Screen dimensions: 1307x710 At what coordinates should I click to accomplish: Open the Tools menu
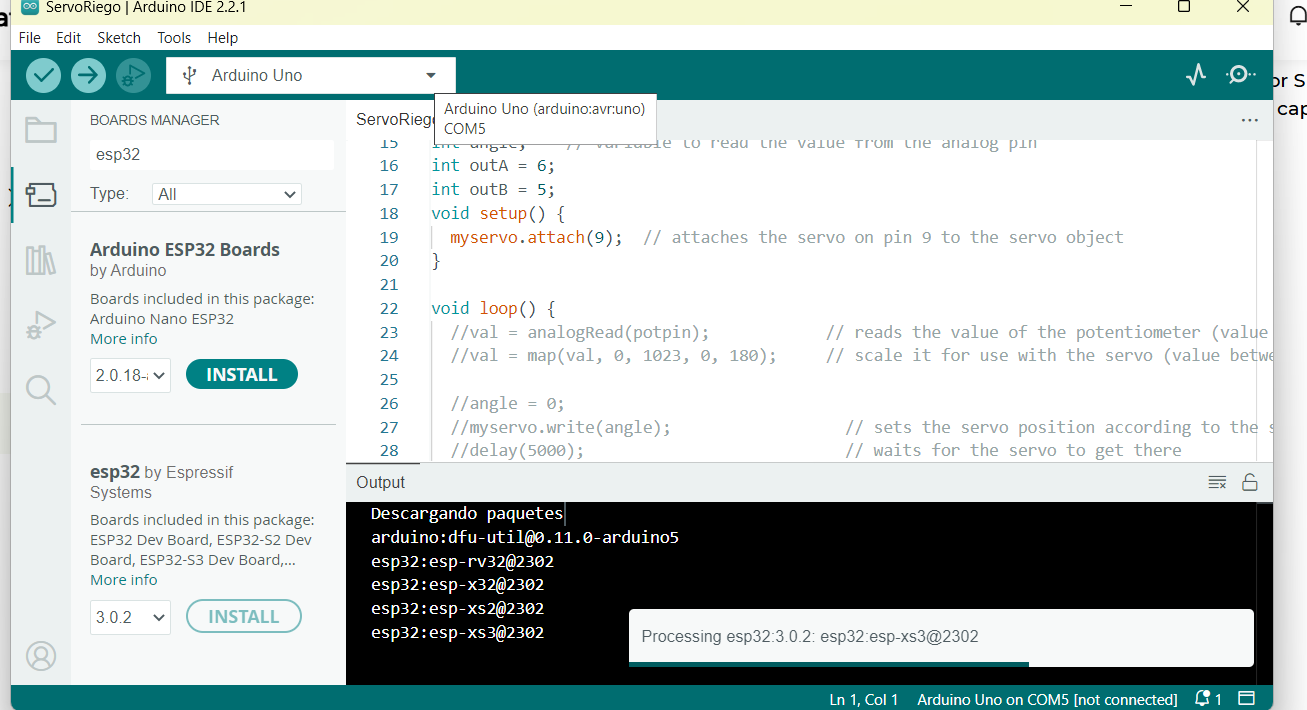point(174,37)
